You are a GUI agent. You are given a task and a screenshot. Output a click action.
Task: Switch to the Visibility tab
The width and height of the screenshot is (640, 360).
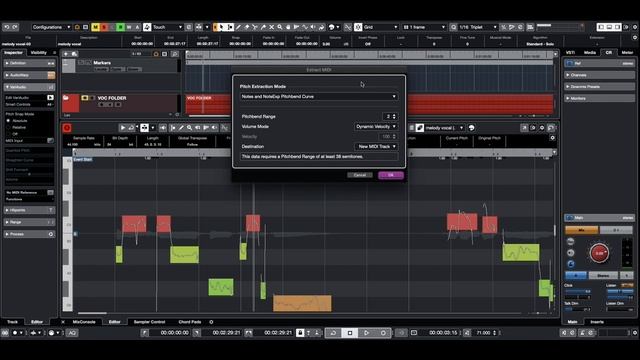[39, 53]
